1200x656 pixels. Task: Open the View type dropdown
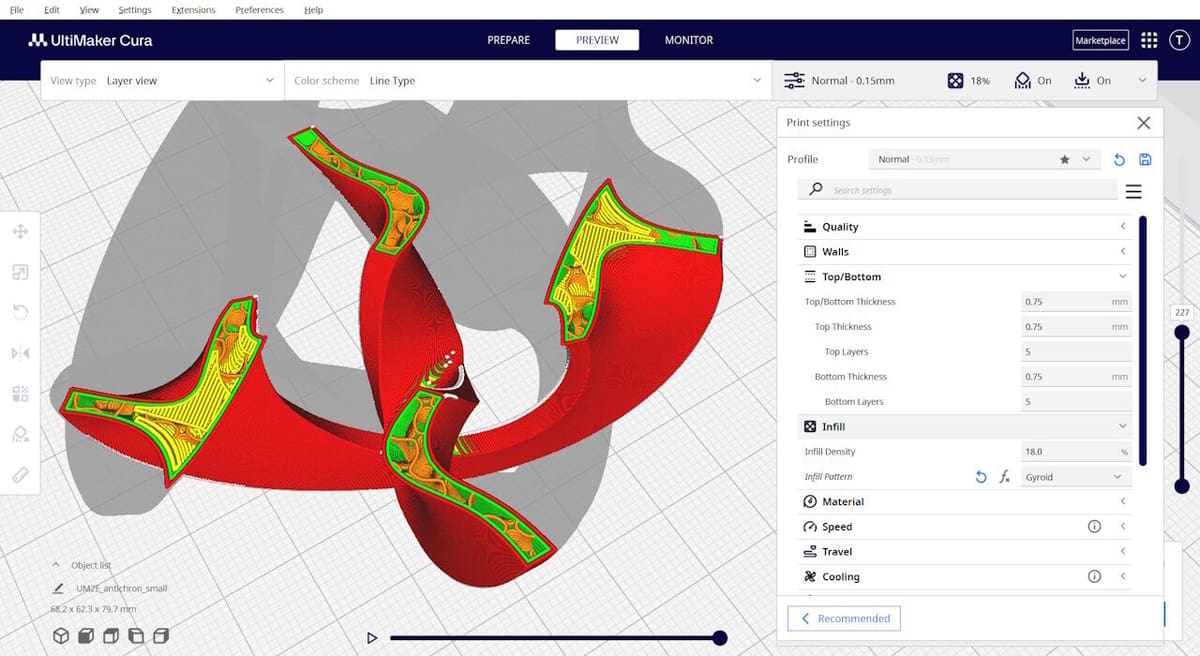pos(162,80)
